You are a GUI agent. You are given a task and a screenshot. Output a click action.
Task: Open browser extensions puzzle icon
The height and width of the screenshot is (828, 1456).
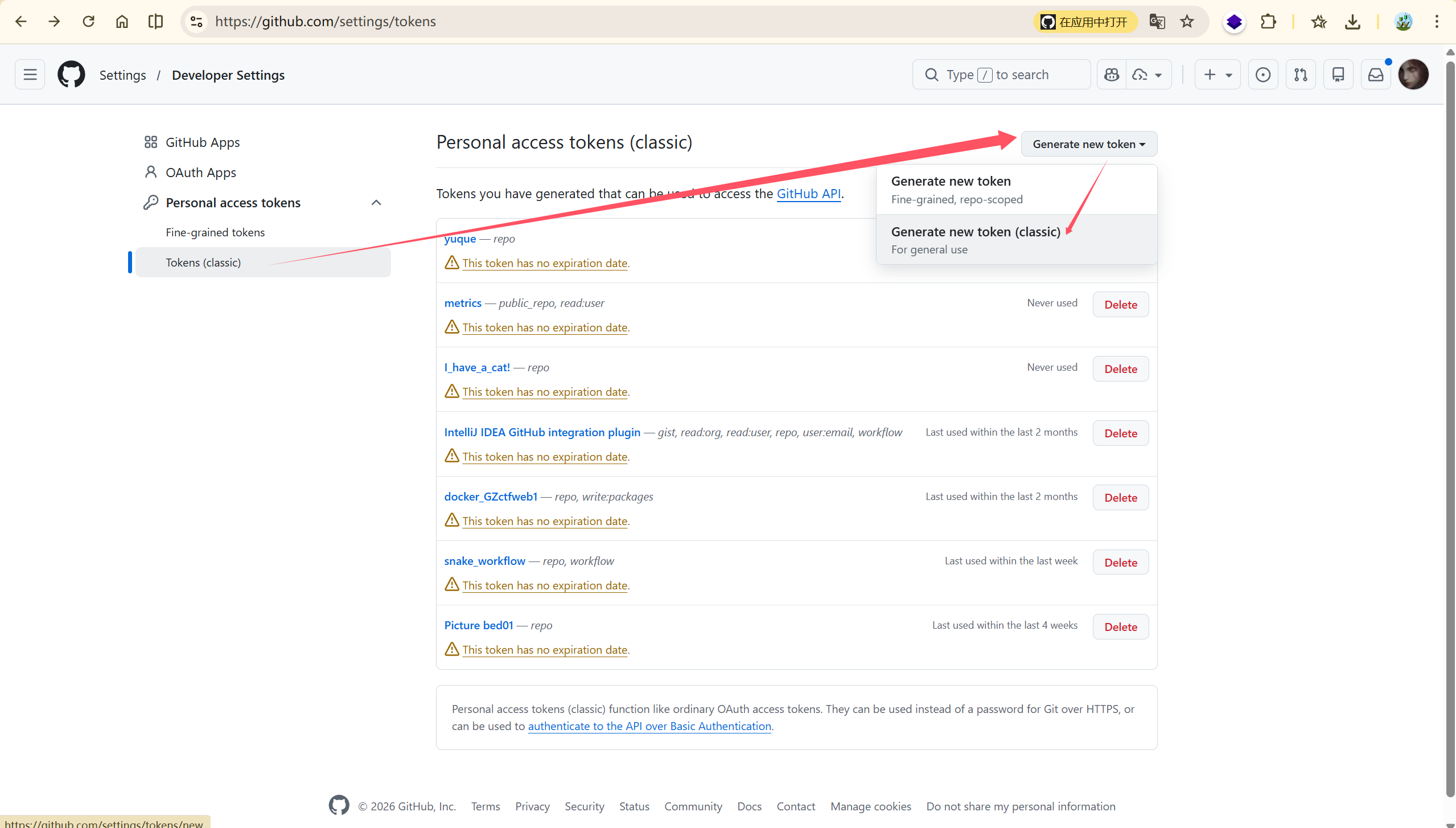click(x=1268, y=22)
